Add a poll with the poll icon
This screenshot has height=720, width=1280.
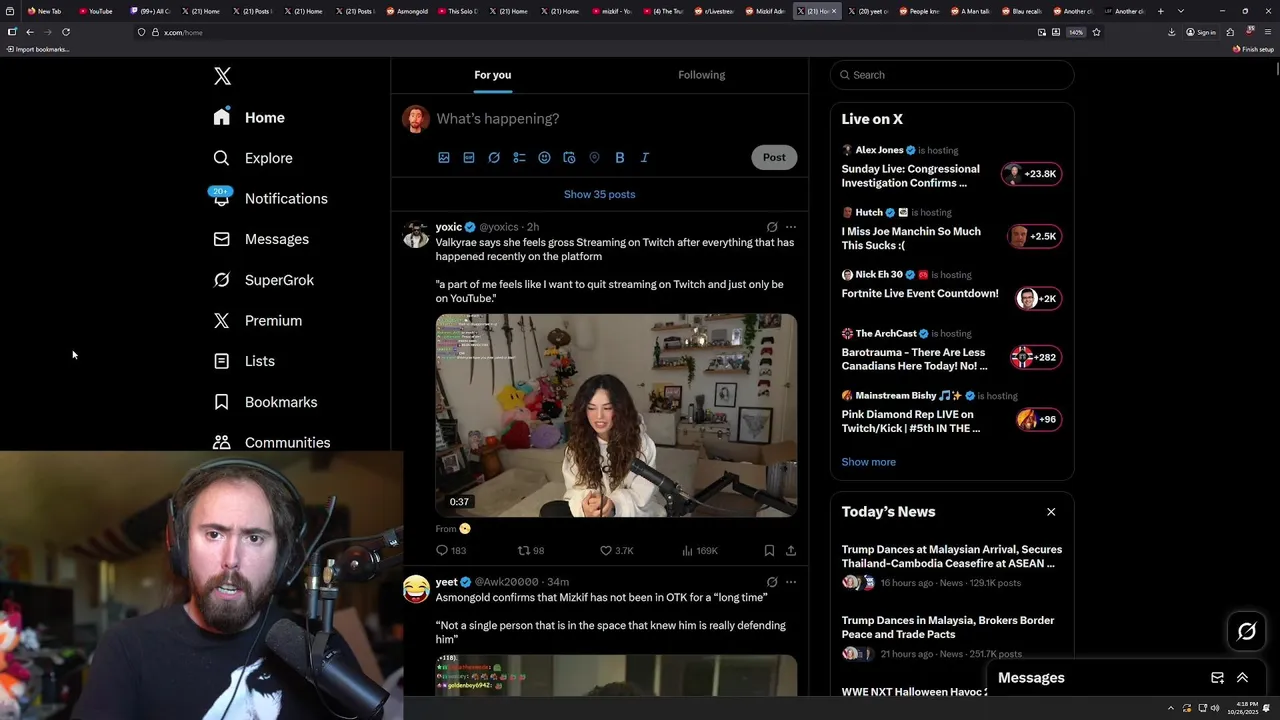[519, 158]
